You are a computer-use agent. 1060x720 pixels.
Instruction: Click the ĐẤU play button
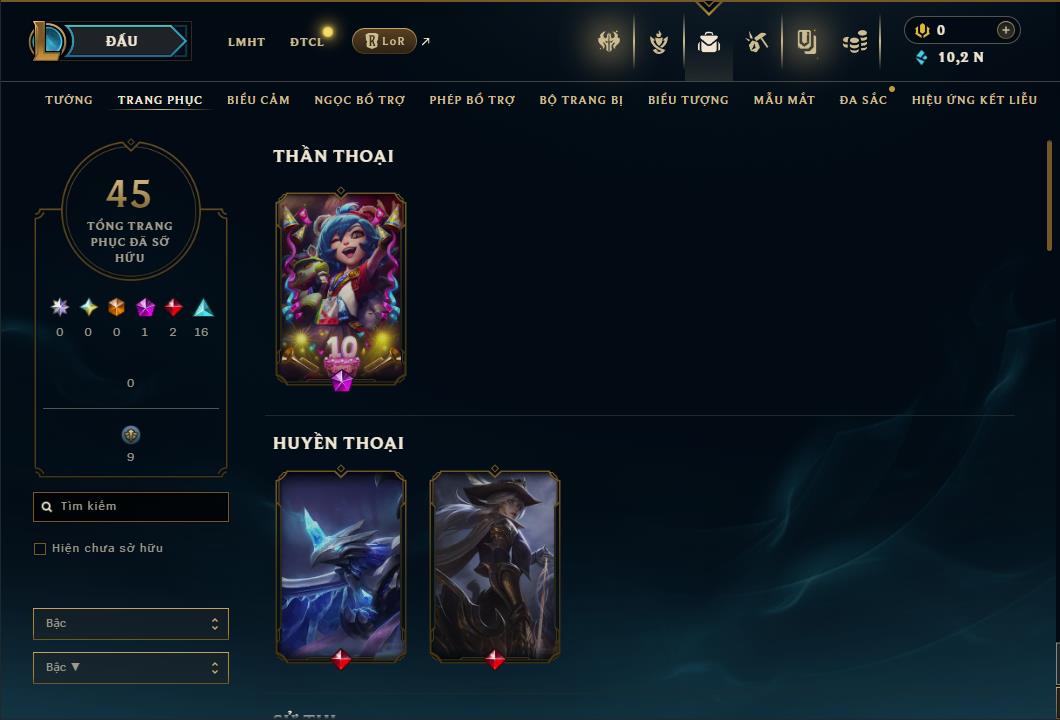coord(122,41)
